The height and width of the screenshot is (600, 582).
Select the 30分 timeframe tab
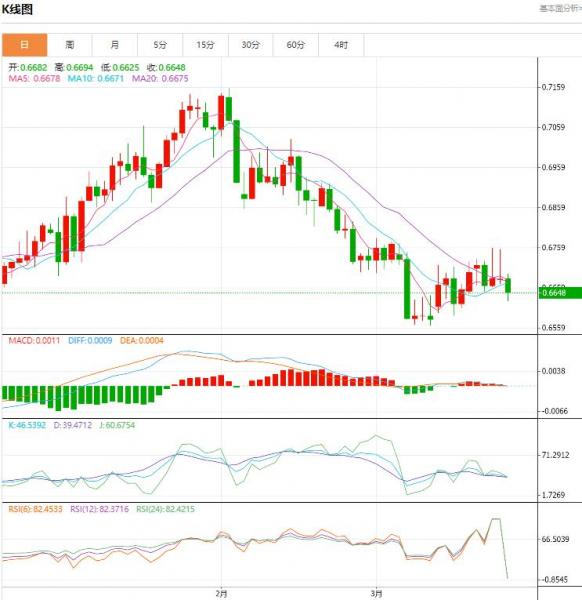pos(251,45)
